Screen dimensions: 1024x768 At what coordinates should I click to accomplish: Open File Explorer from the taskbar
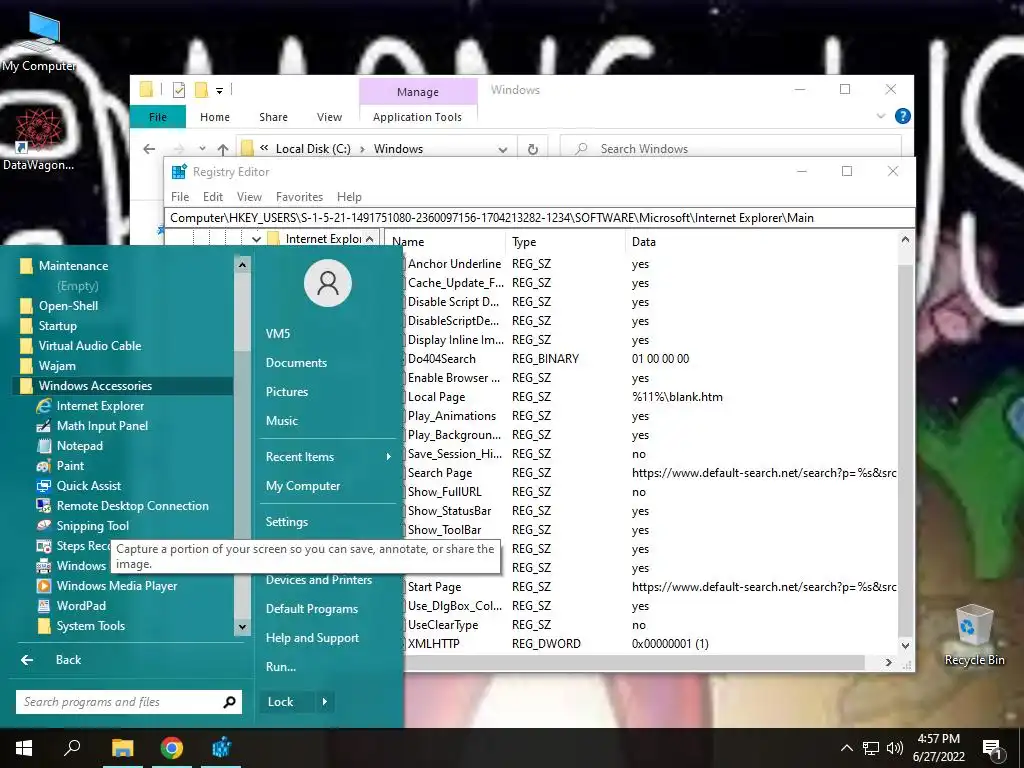122,748
